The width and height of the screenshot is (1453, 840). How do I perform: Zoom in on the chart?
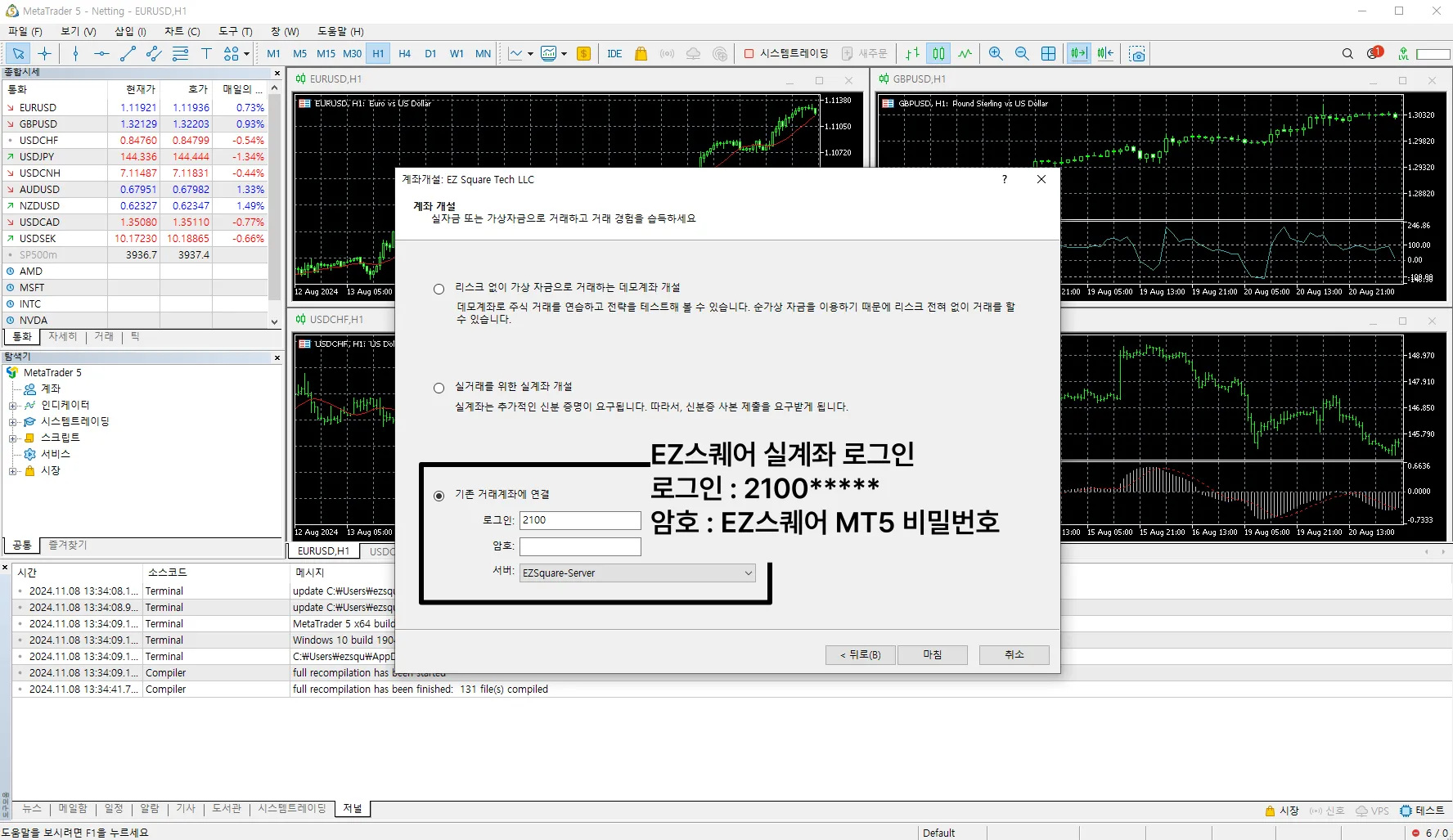996,54
